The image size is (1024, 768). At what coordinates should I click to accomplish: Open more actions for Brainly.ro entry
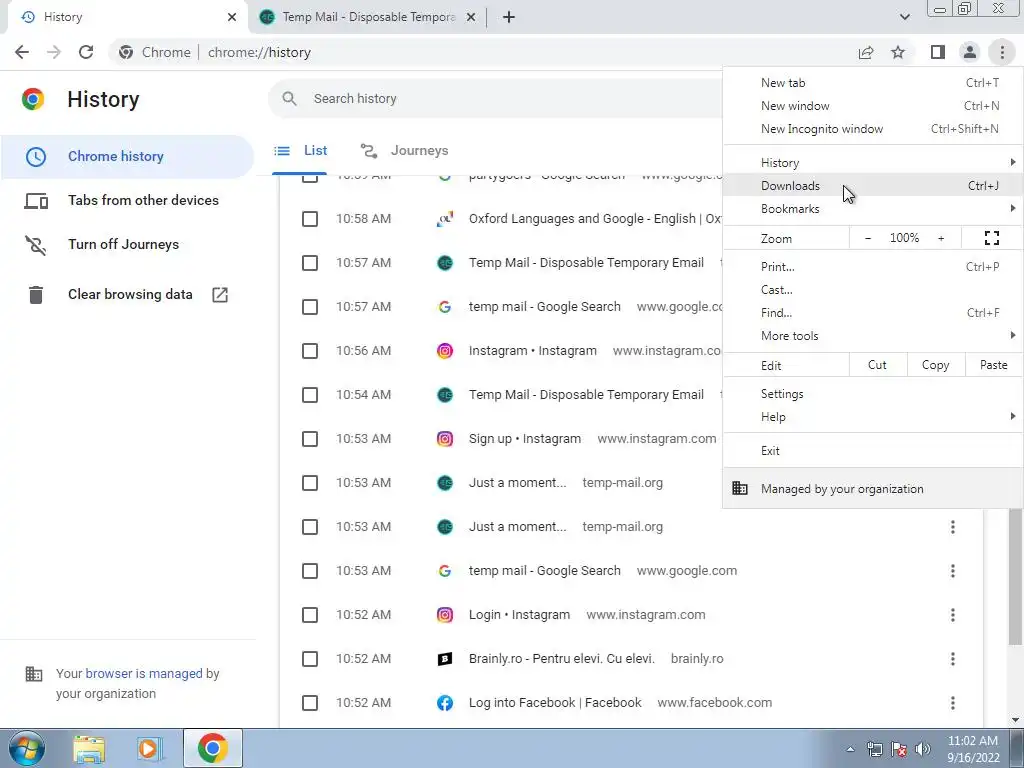click(x=953, y=659)
